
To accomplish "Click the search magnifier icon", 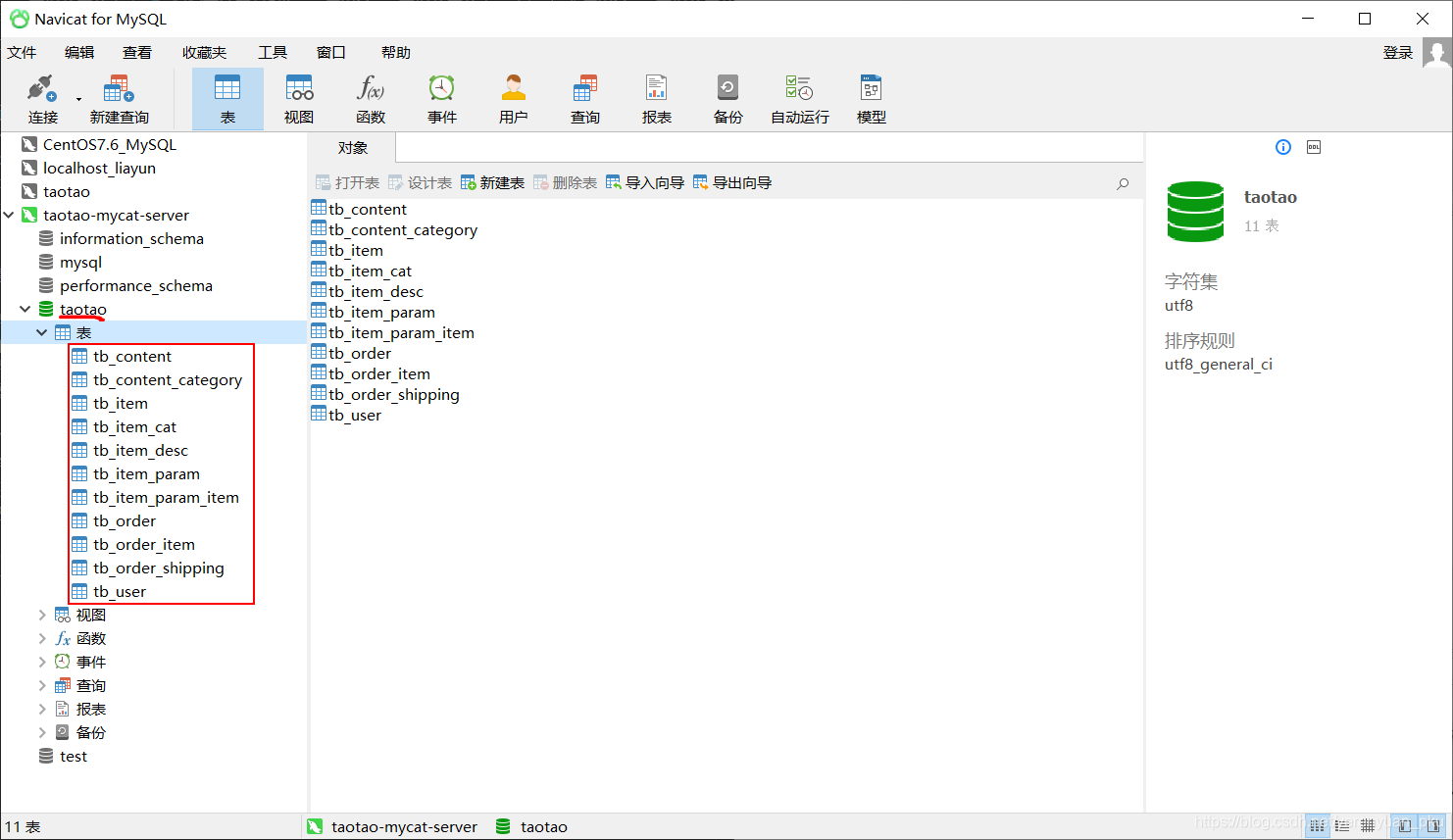I will [1123, 183].
